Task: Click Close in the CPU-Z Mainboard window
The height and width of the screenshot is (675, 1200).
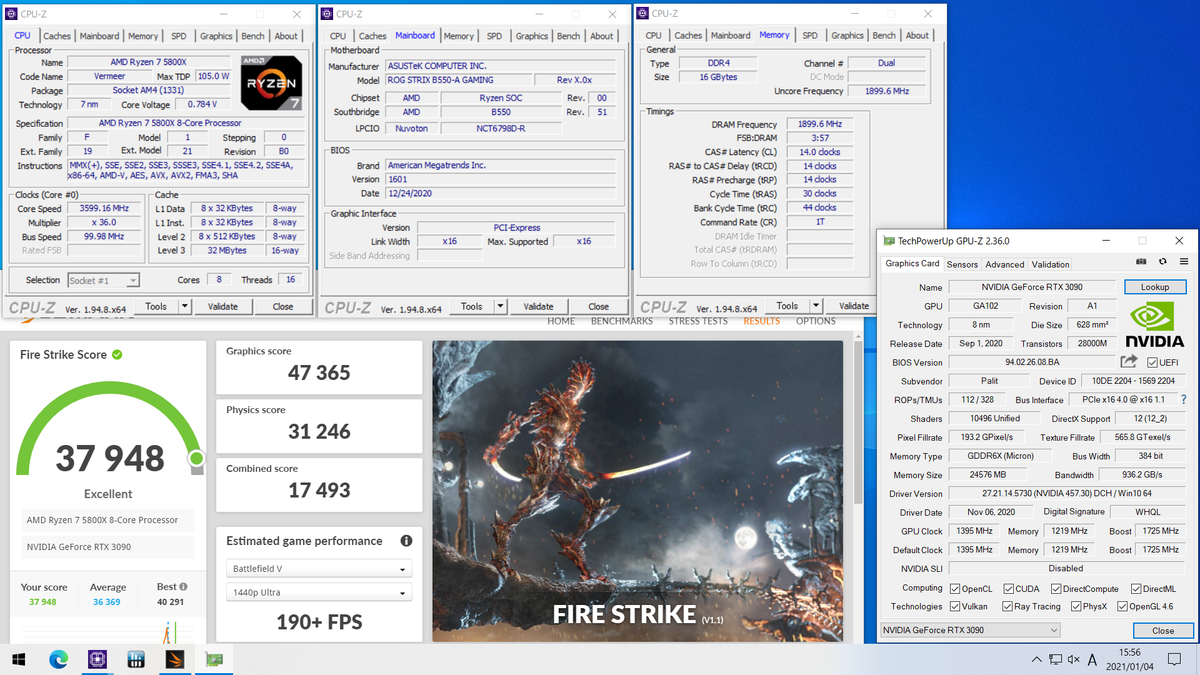Action: point(598,307)
